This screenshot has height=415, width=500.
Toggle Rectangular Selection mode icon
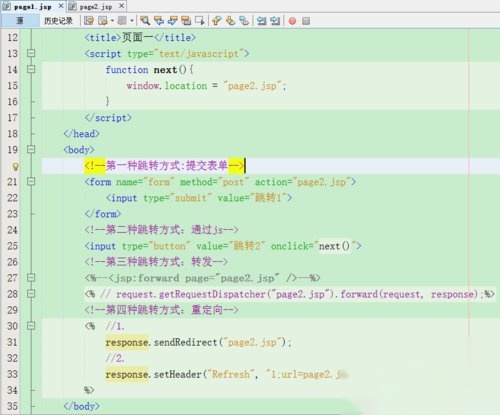pos(200,21)
